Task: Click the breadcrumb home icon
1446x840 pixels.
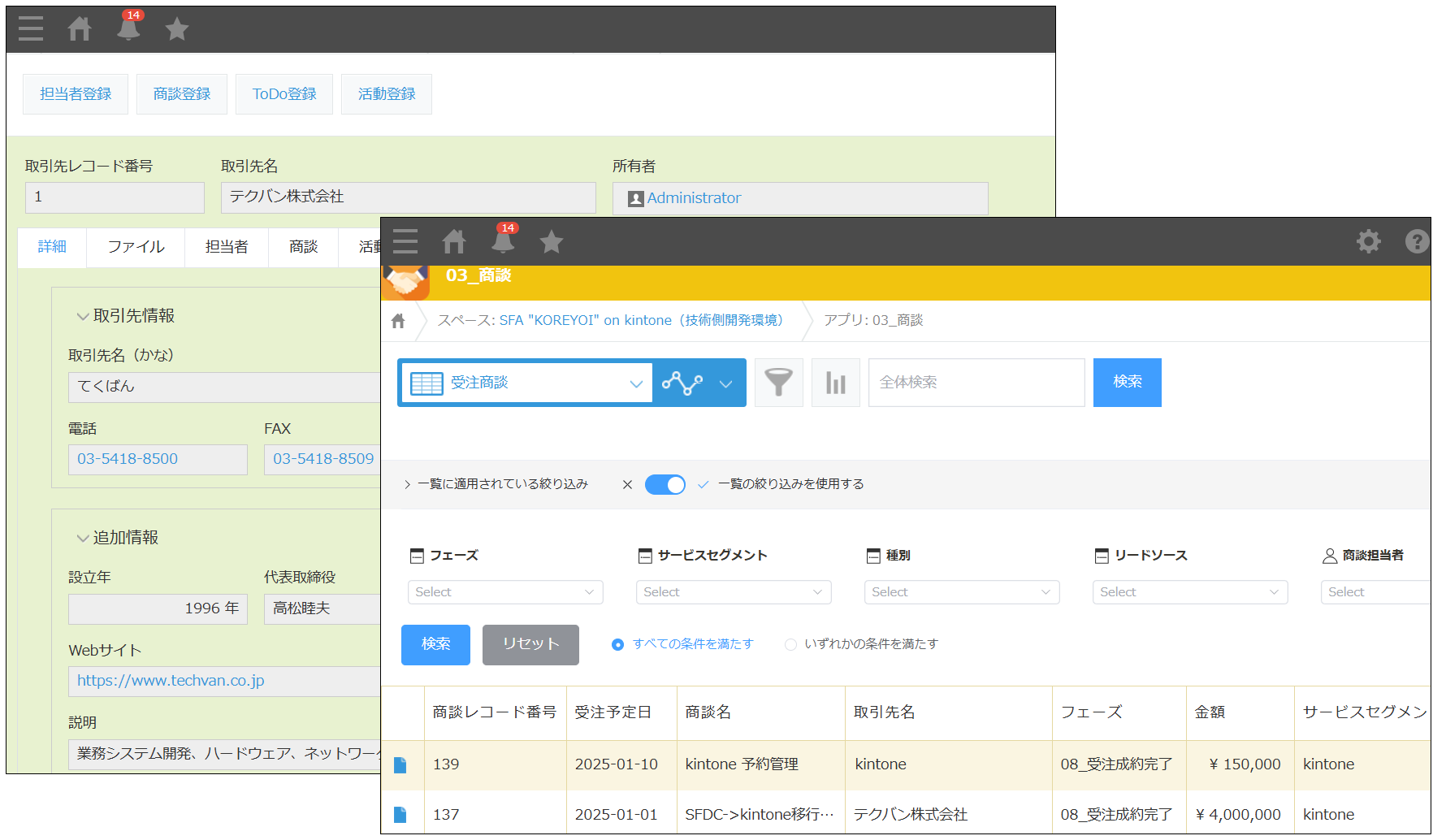Action: click(x=398, y=321)
